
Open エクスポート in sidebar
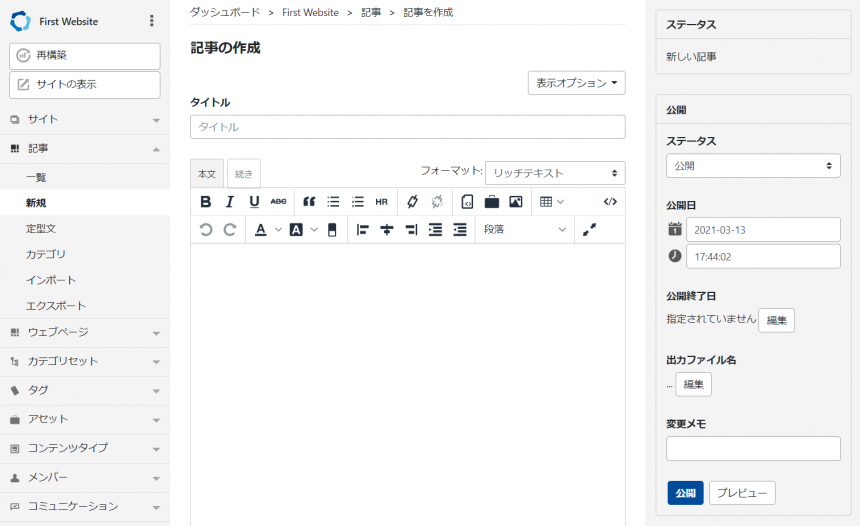pos(85,306)
